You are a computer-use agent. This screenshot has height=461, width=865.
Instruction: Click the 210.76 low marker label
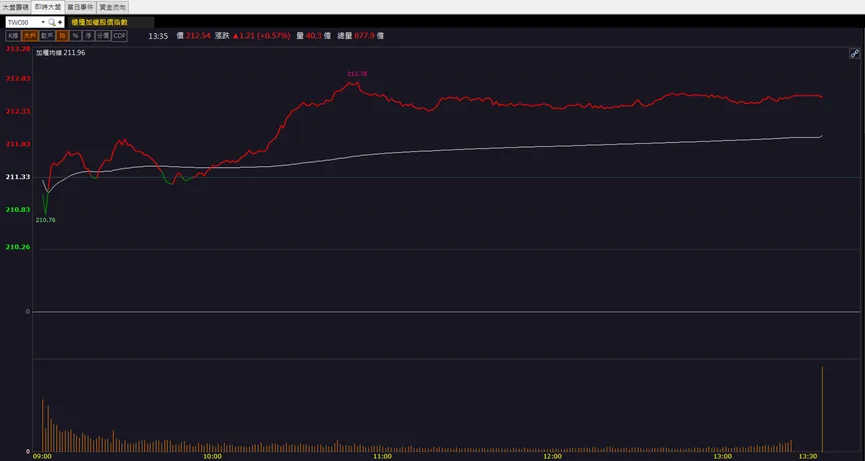[45, 220]
